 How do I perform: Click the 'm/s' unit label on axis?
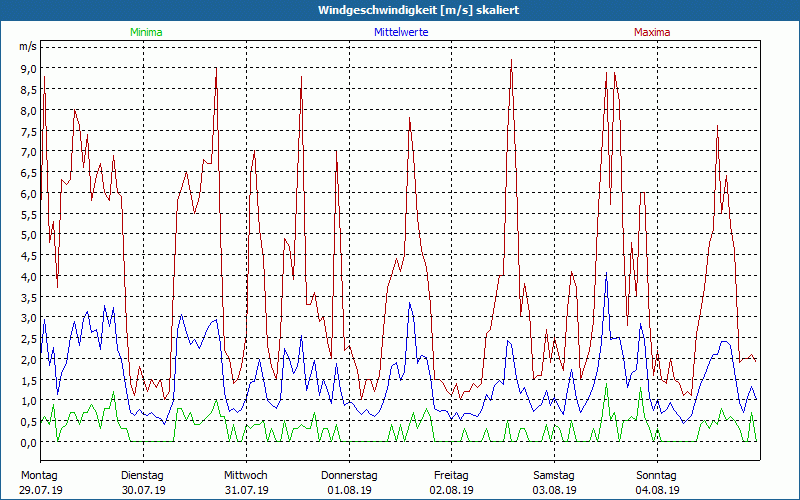28,46
